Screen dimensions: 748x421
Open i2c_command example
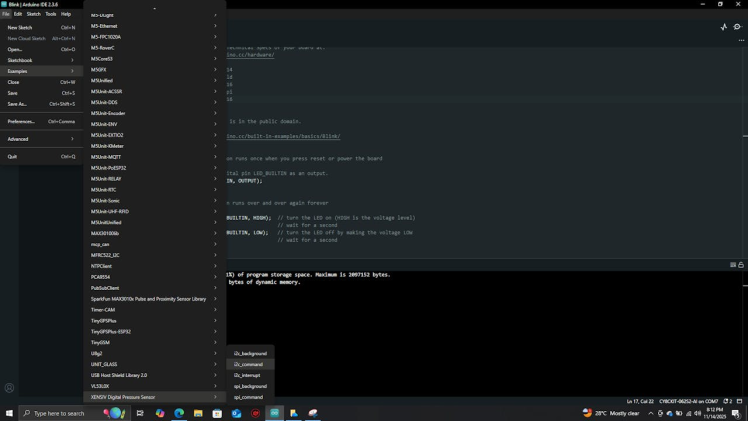(250, 364)
